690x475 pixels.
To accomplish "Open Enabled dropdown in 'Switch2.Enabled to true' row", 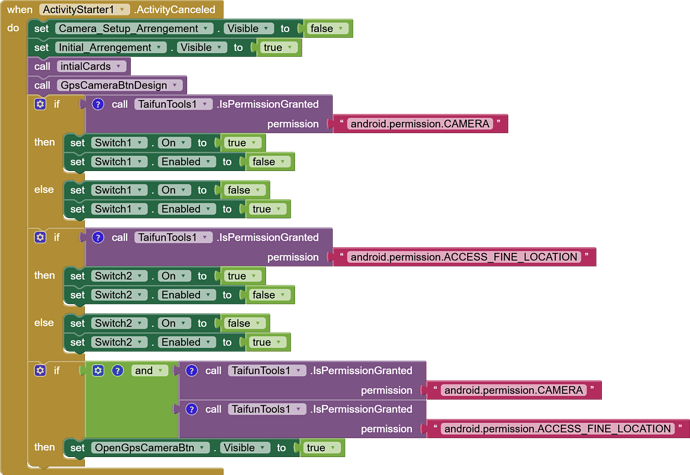I will point(187,342).
